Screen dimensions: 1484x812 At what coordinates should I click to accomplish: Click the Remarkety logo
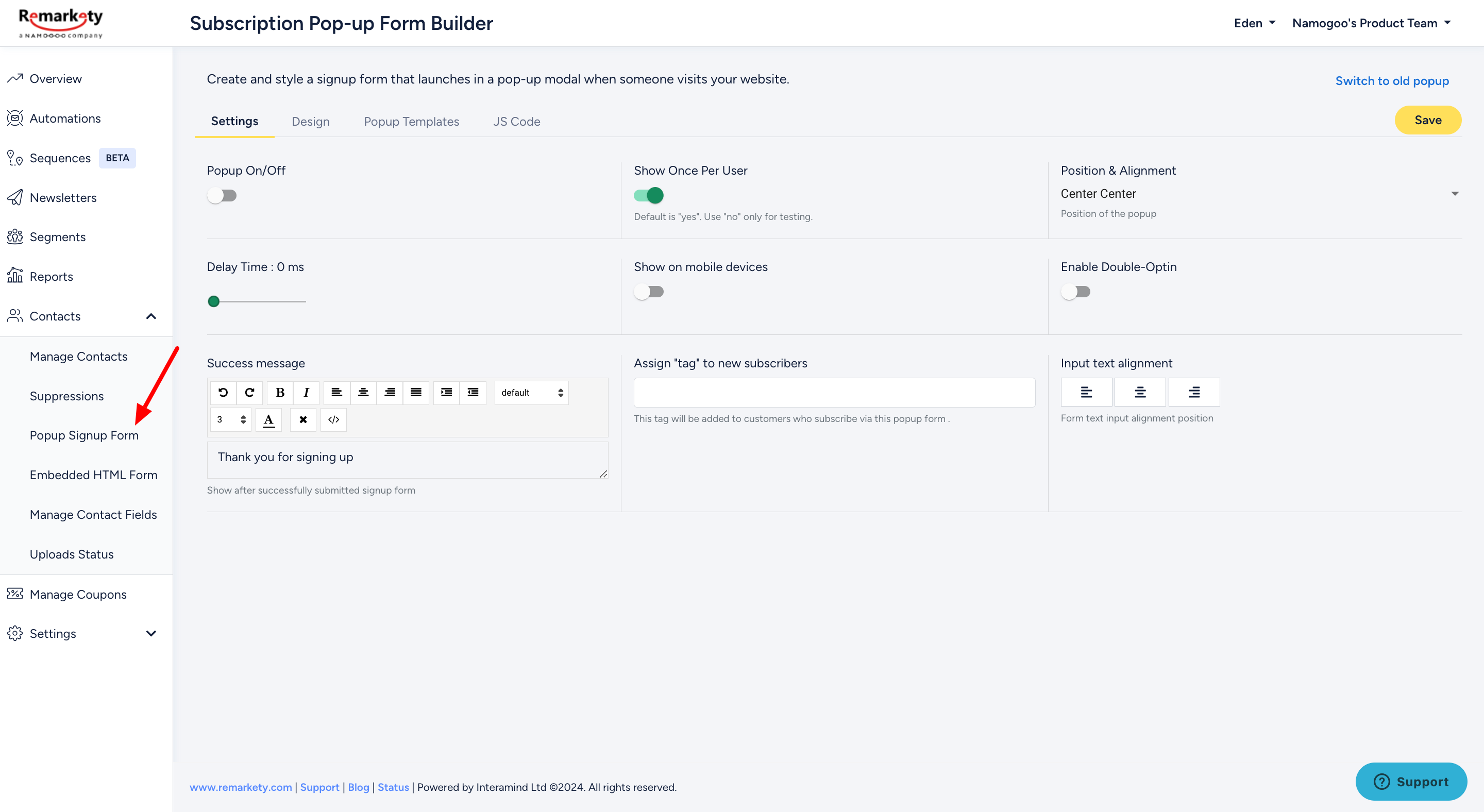tap(60, 23)
